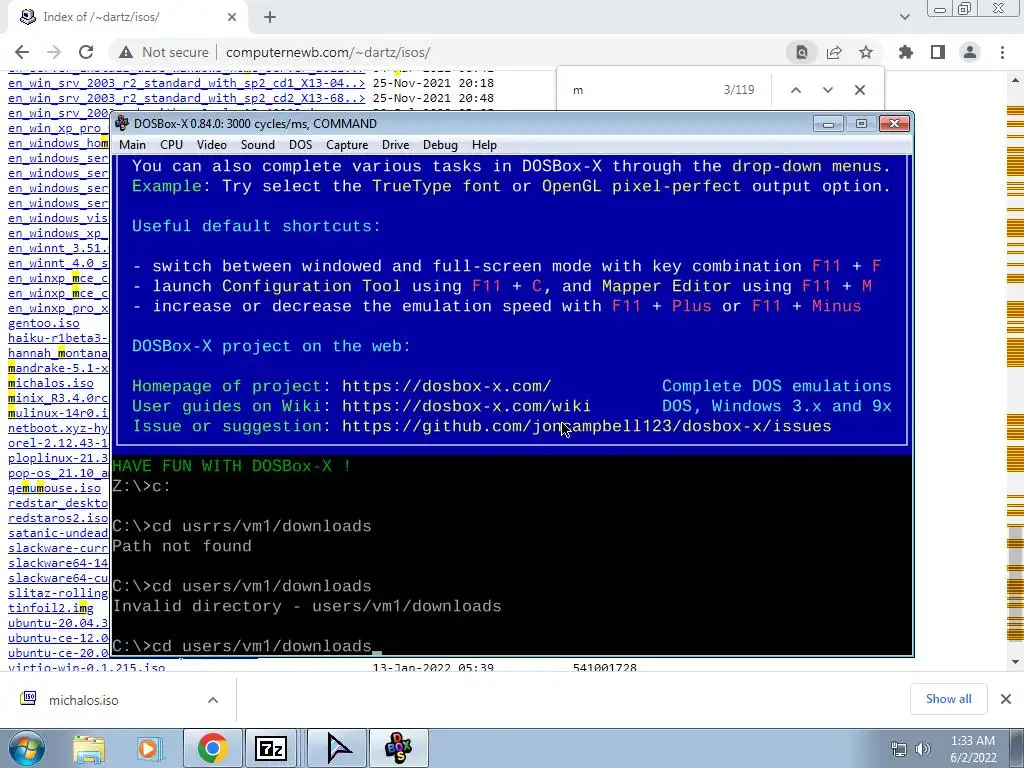
Task: Open Windows Start menu orb
Action: tap(25, 748)
